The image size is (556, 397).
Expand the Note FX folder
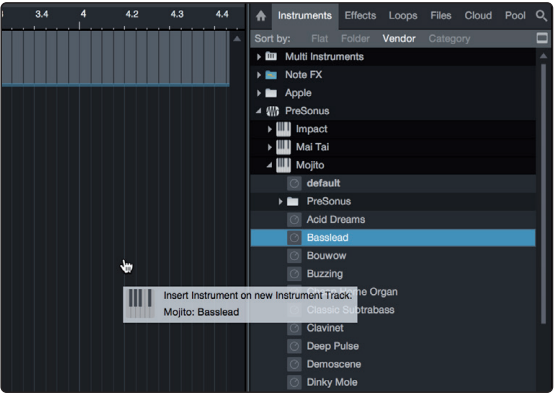258,75
